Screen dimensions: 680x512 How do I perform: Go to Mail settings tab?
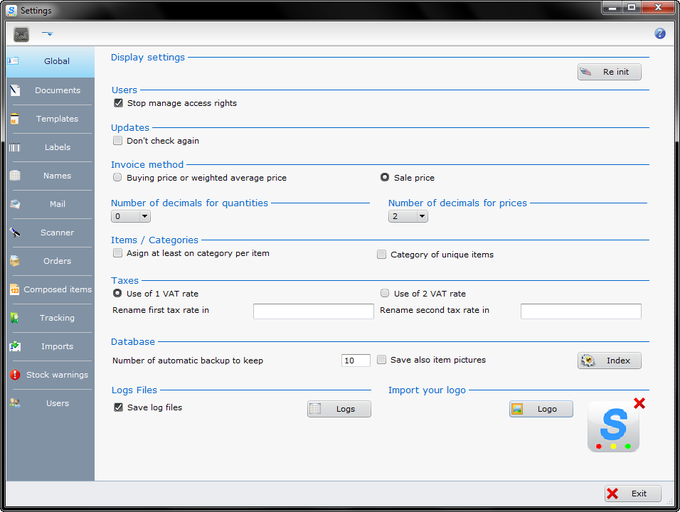(51, 204)
